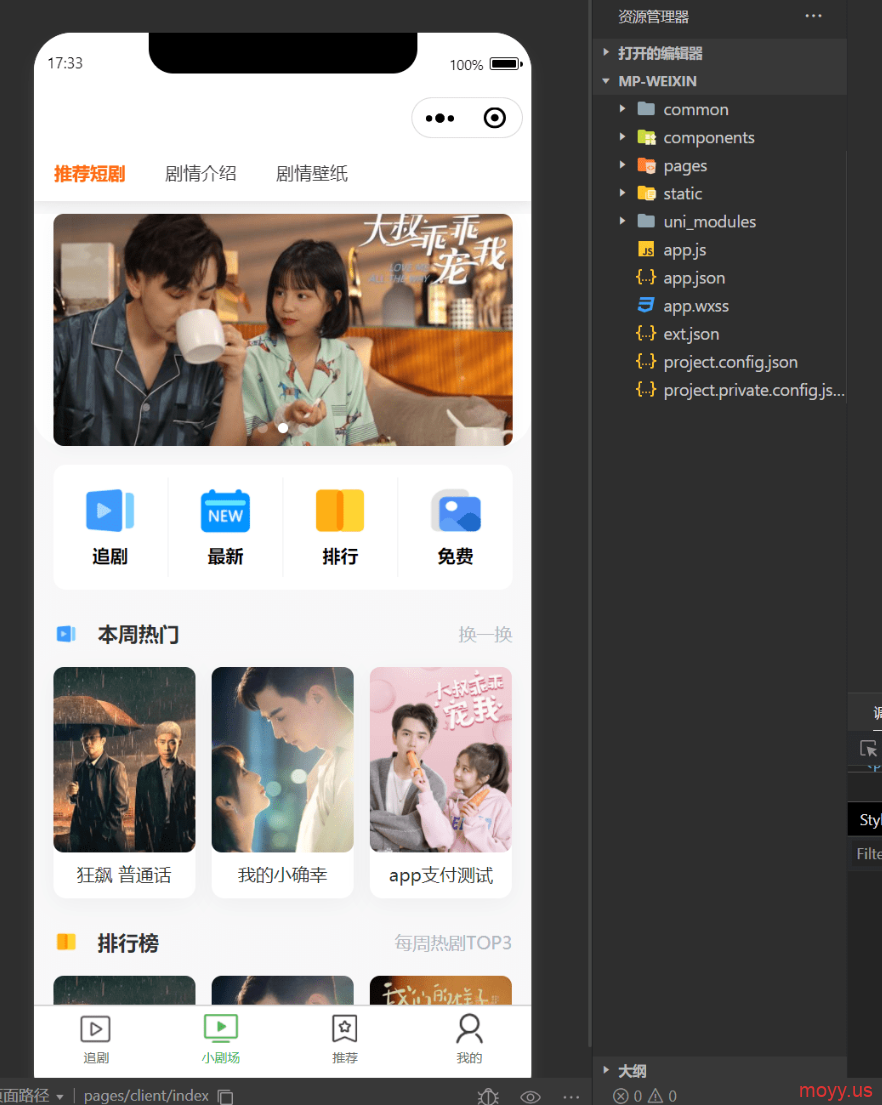Image resolution: width=882 pixels, height=1105 pixels.
Task: Open the 狂飙 普通话 drama card
Action: (125, 782)
